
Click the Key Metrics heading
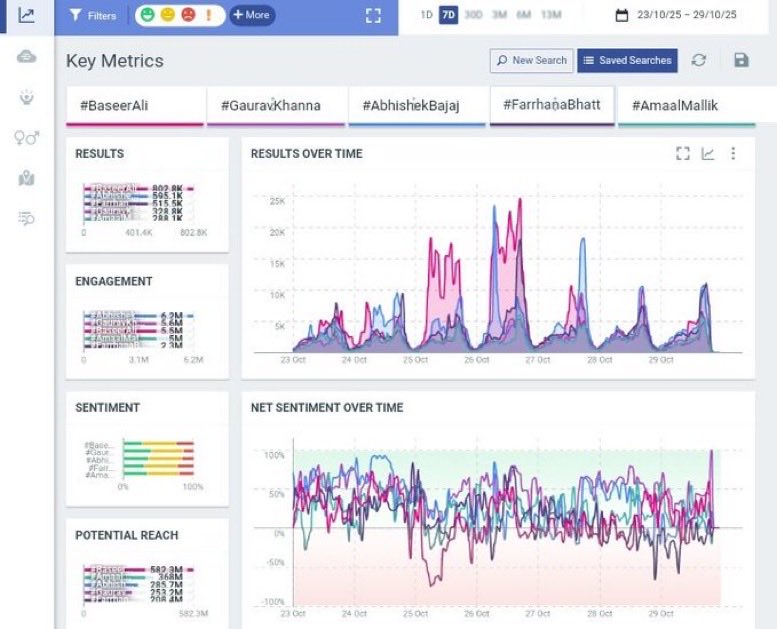114,61
